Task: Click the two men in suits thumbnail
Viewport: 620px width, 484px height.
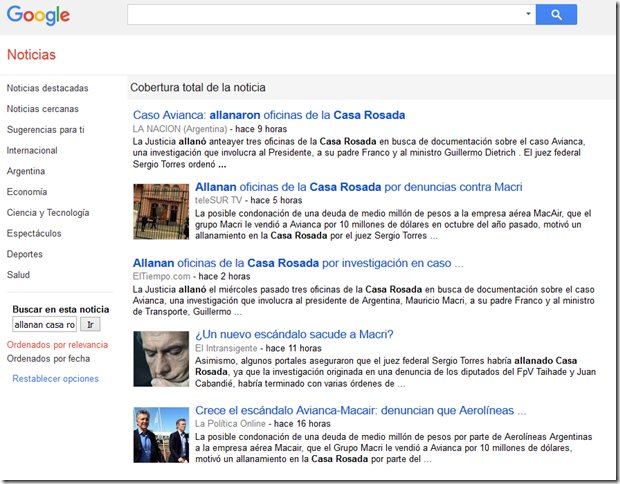Action: [x=161, y=435]
